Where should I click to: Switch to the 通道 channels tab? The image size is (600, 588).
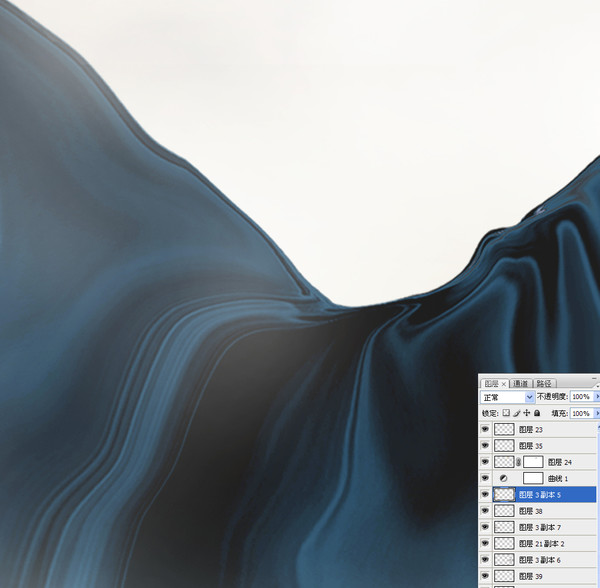point(520,384)
